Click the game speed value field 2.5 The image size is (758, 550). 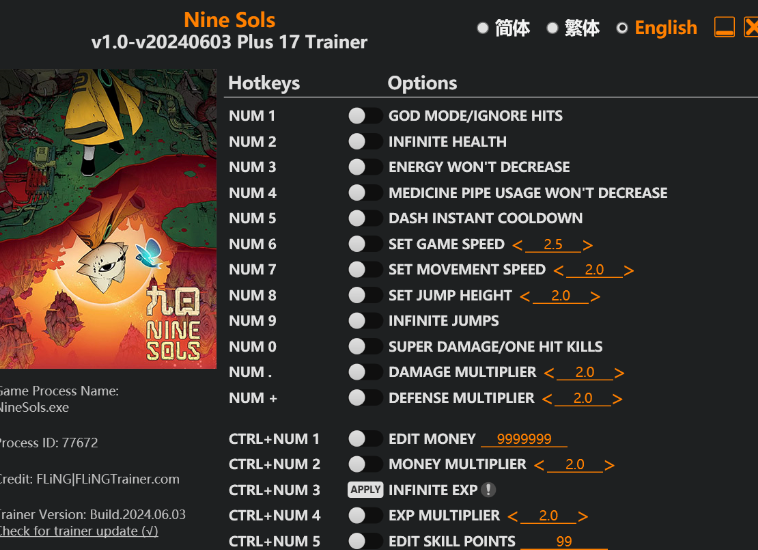(553, 245)
